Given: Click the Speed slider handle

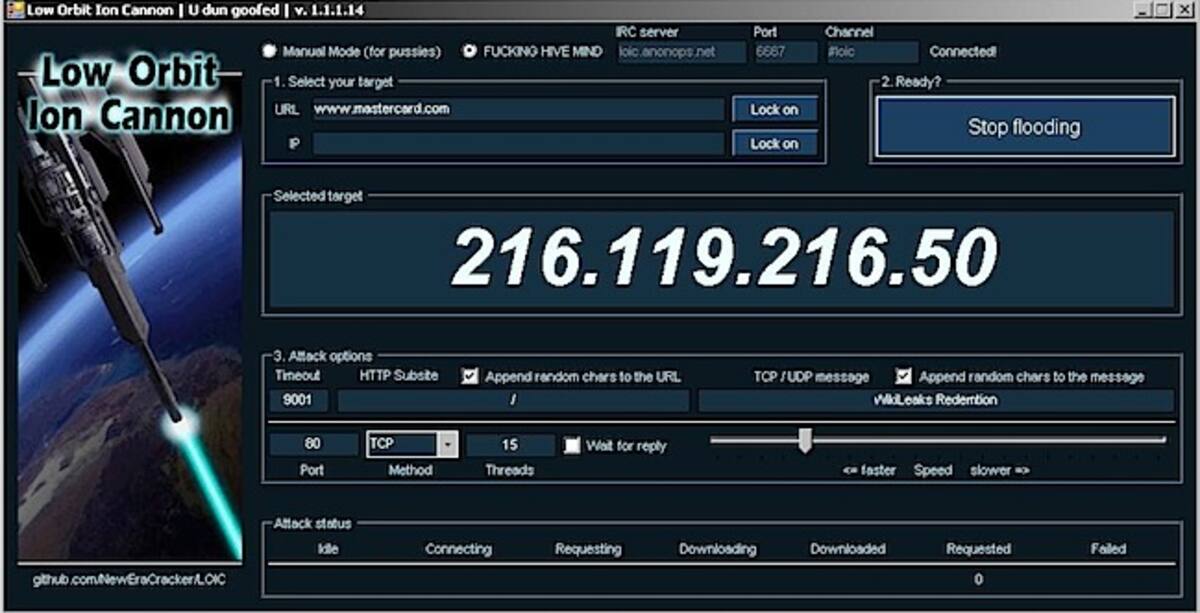Looking at the screenshot, I should pos(804,440).
